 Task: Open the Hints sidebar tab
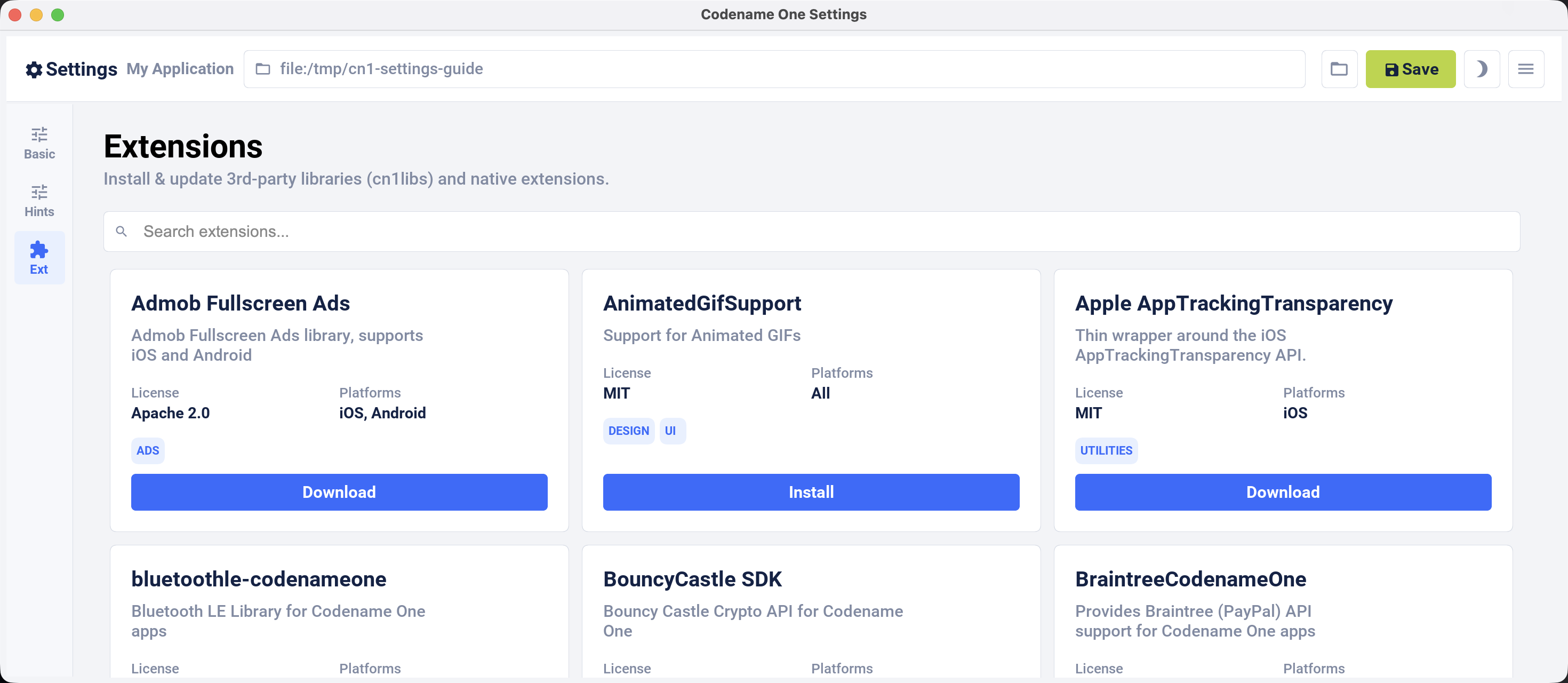39,201
